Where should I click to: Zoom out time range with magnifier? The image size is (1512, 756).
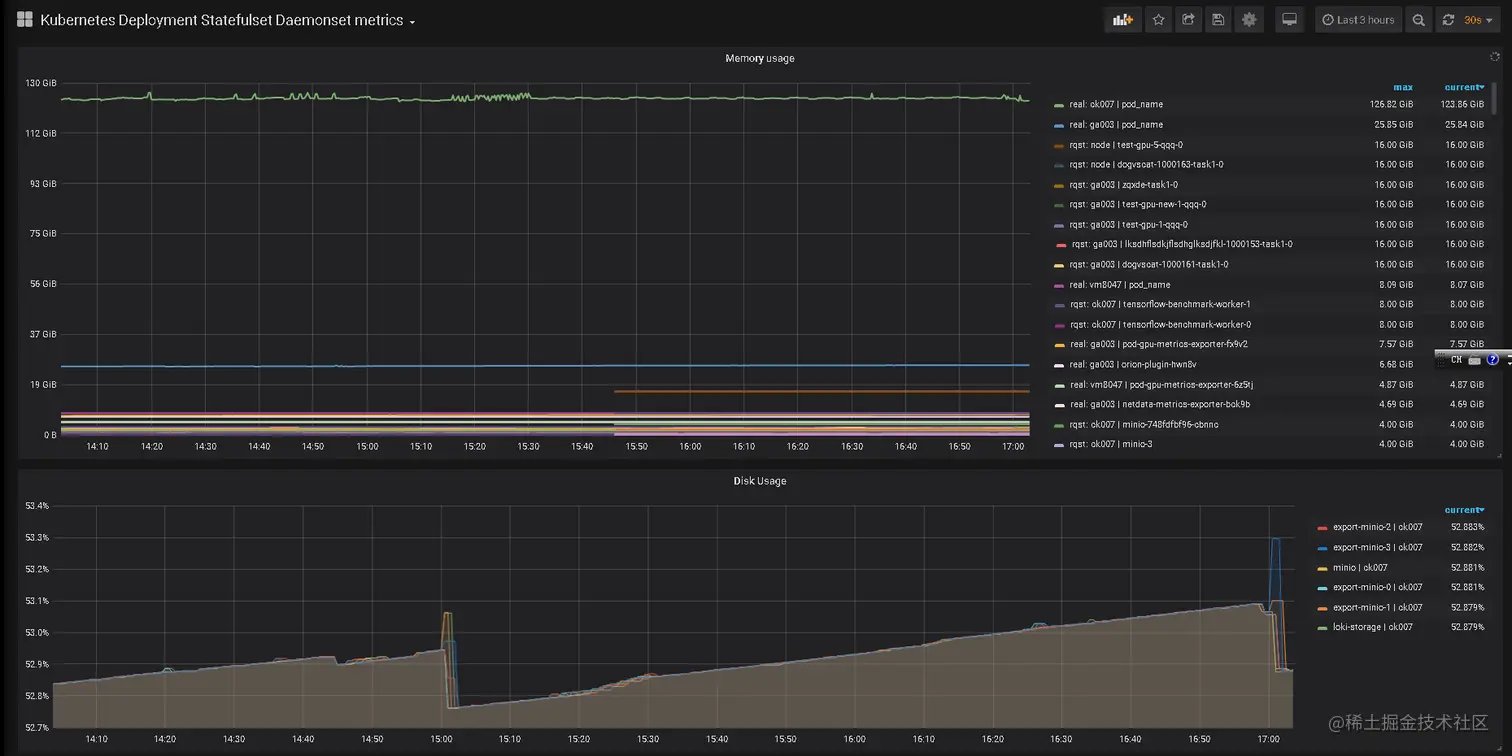1418,20
